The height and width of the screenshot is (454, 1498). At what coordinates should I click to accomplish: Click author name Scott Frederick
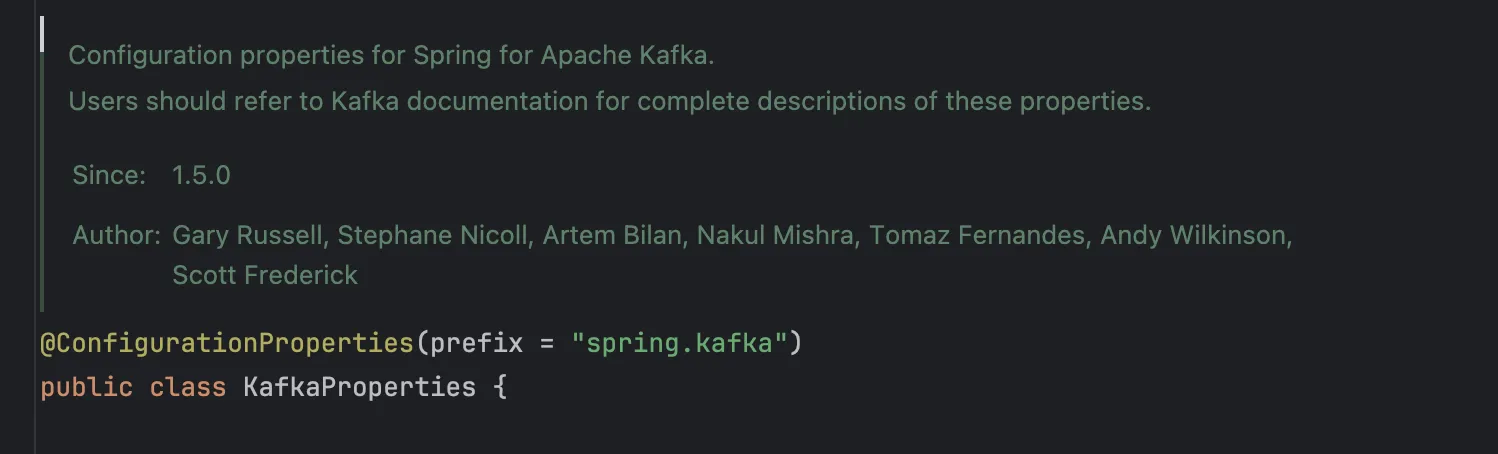tap(265, 275)
